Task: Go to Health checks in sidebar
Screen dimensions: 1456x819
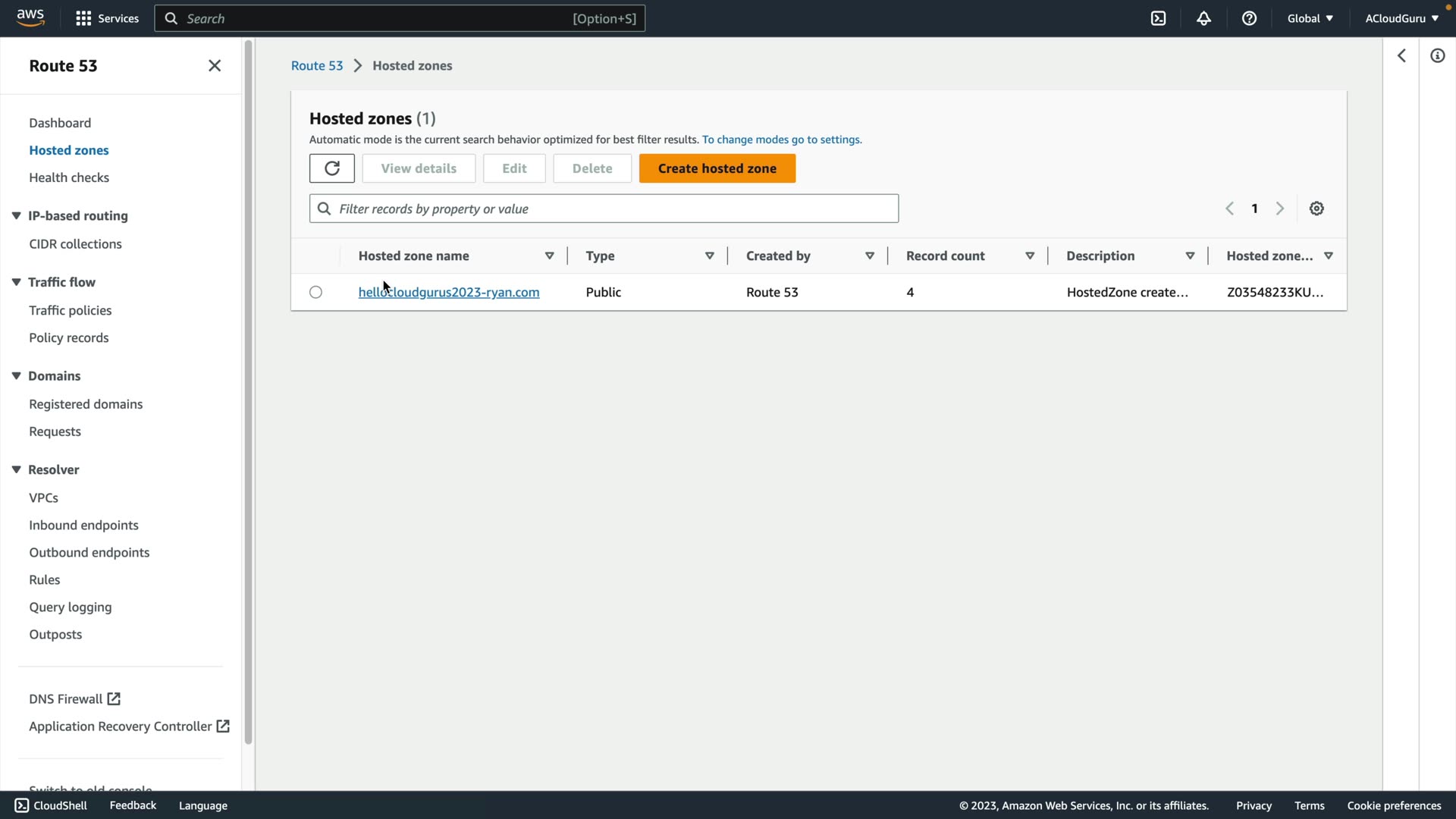Action: coord(69,177)
